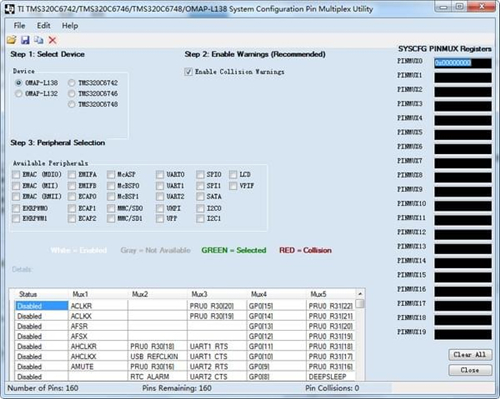Open the Edit menu
Viewport: 500px width, 399px height.
click(43, 25)
